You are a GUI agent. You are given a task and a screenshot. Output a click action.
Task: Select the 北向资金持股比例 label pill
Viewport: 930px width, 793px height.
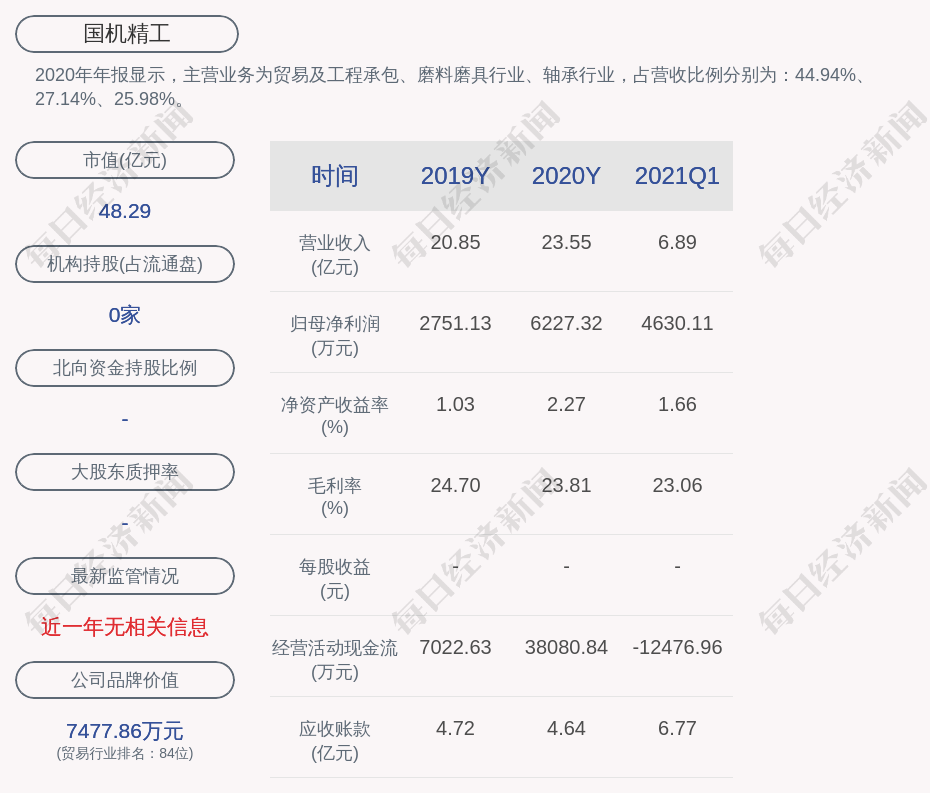[x=125, y=368]
